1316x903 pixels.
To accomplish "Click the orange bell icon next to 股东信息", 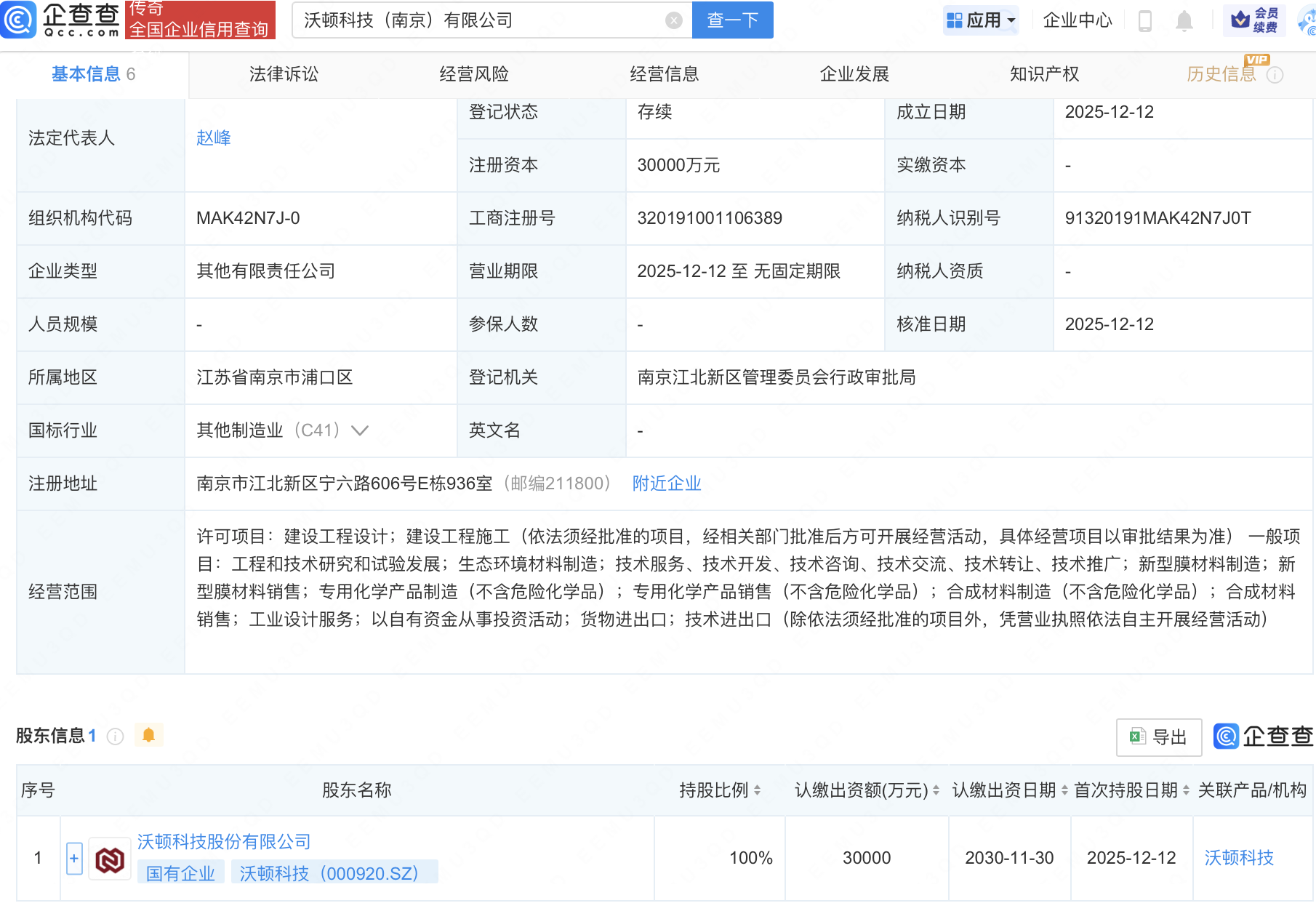I will [x=150, y=735].
